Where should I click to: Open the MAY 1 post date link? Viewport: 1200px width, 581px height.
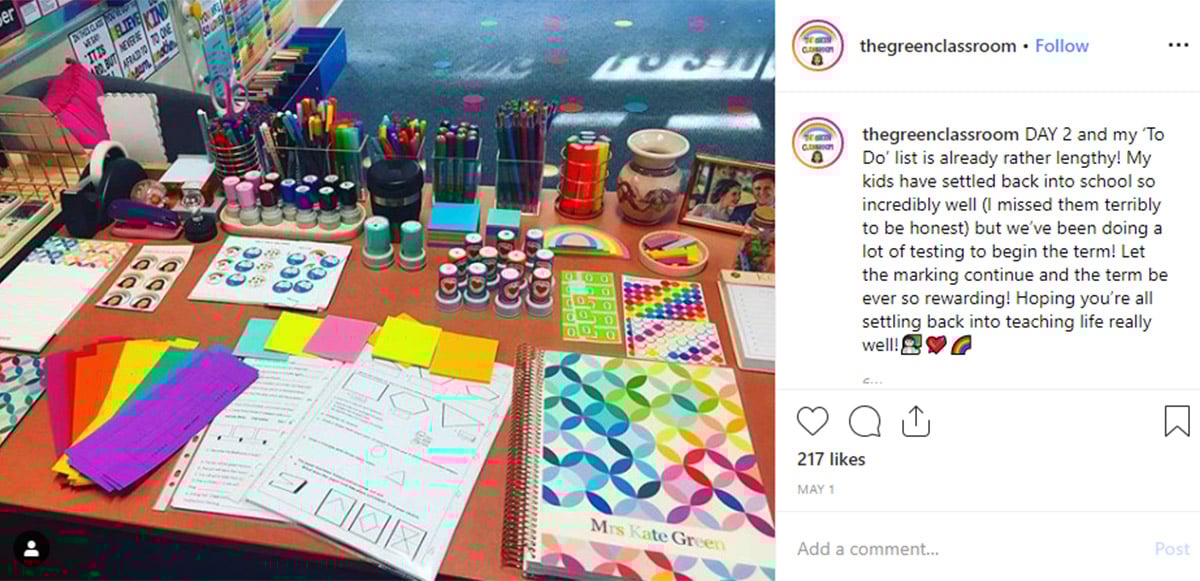point(816,490)
